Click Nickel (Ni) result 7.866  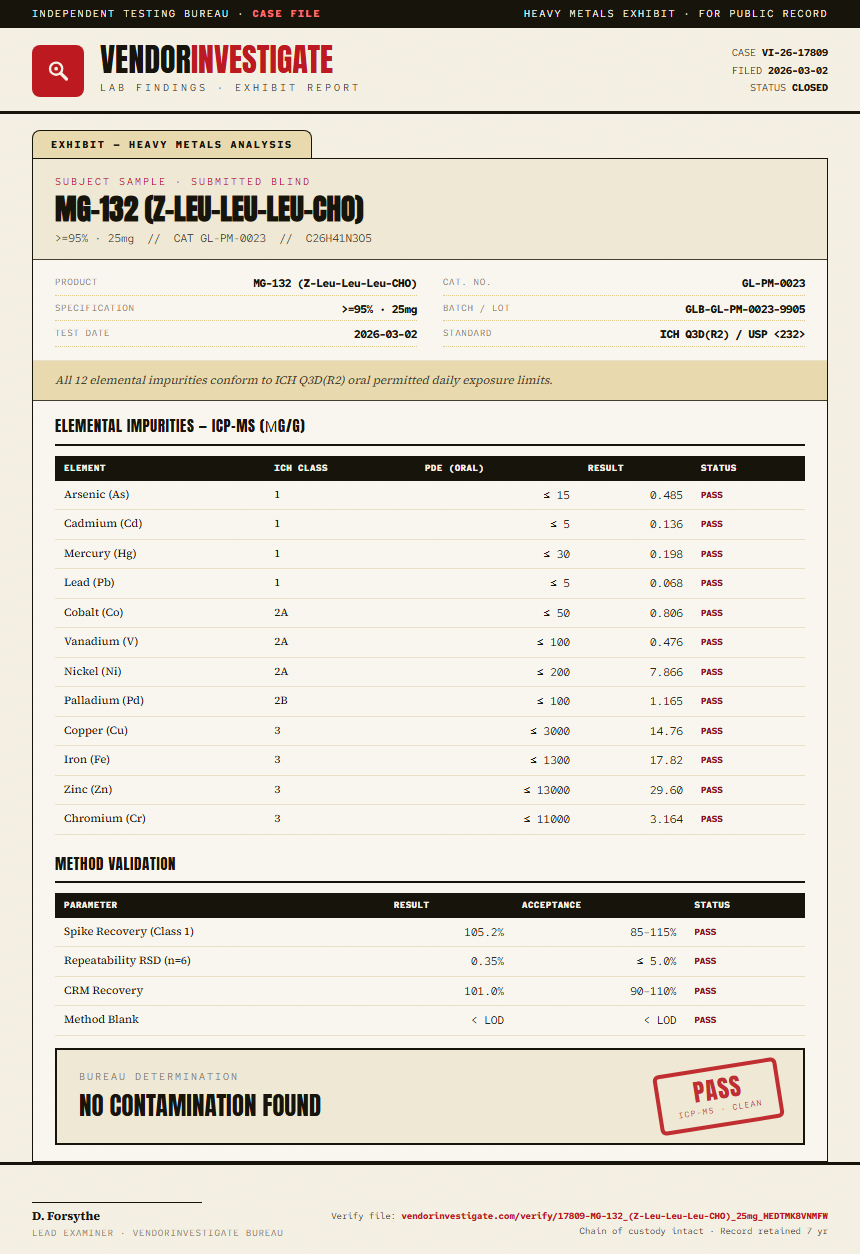click(x=666, y=672)
